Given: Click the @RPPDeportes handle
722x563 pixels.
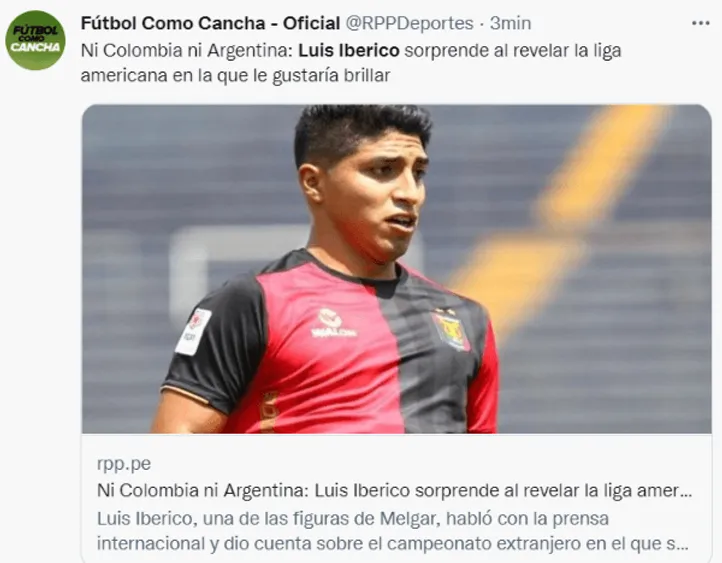Looking at the screenshot, I should 409,23.
